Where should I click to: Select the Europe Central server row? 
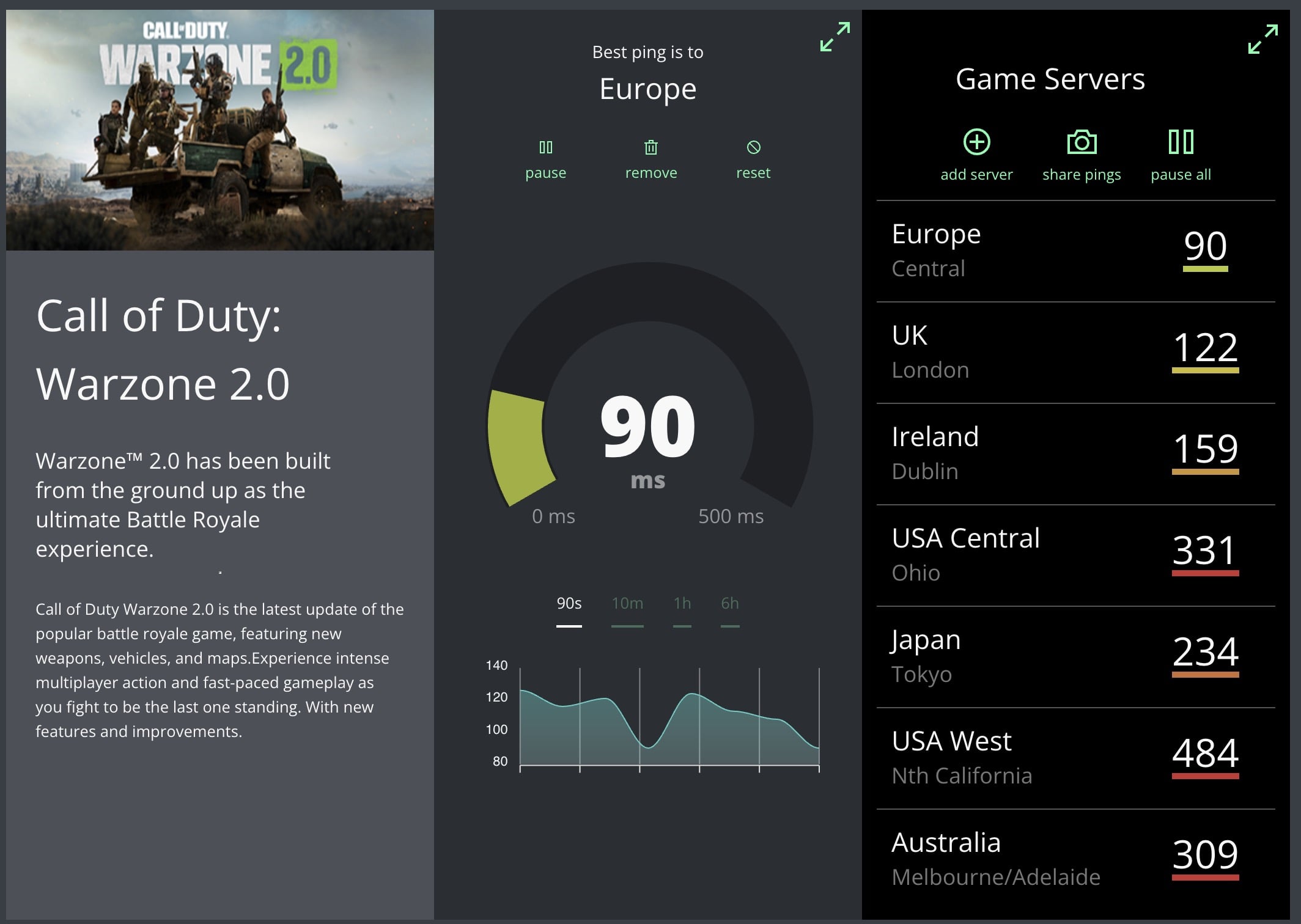1075,251
